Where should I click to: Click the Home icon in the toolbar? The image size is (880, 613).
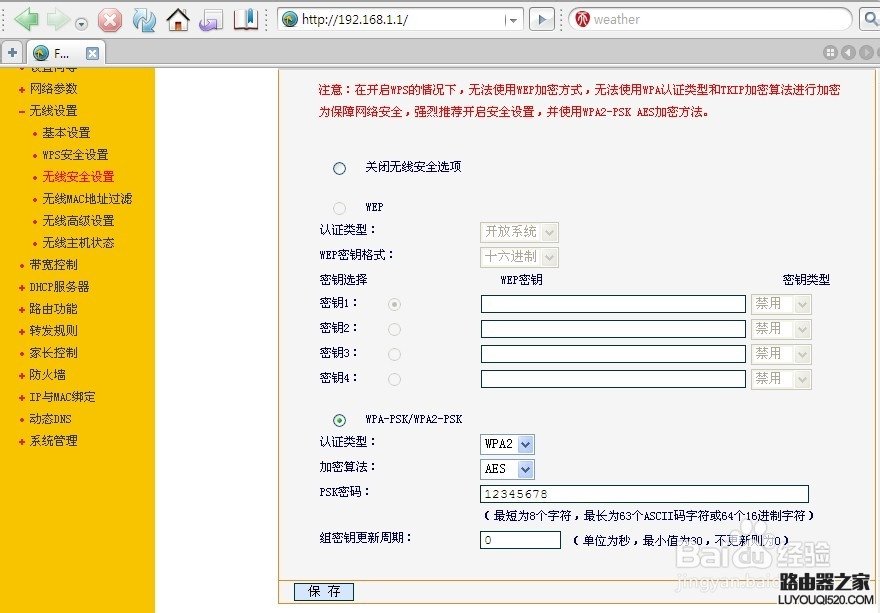(178, 18)
